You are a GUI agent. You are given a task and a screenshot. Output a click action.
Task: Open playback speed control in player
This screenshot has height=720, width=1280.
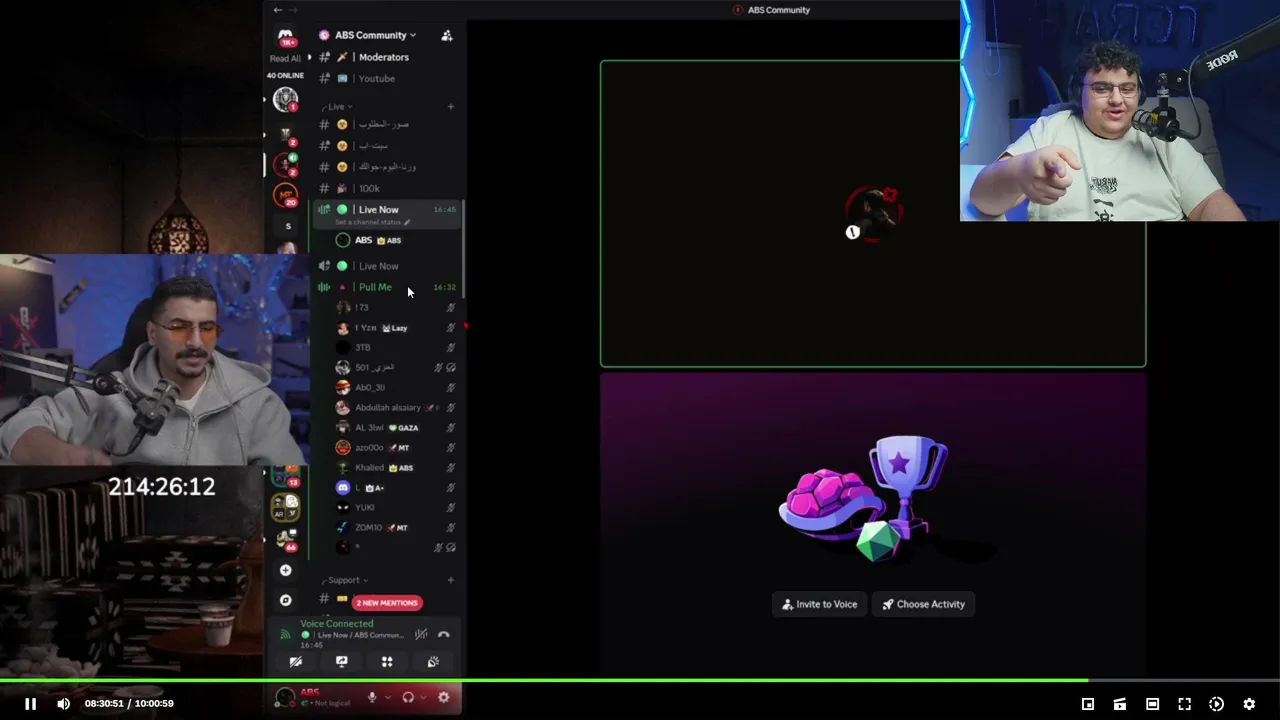point(1216,704)
